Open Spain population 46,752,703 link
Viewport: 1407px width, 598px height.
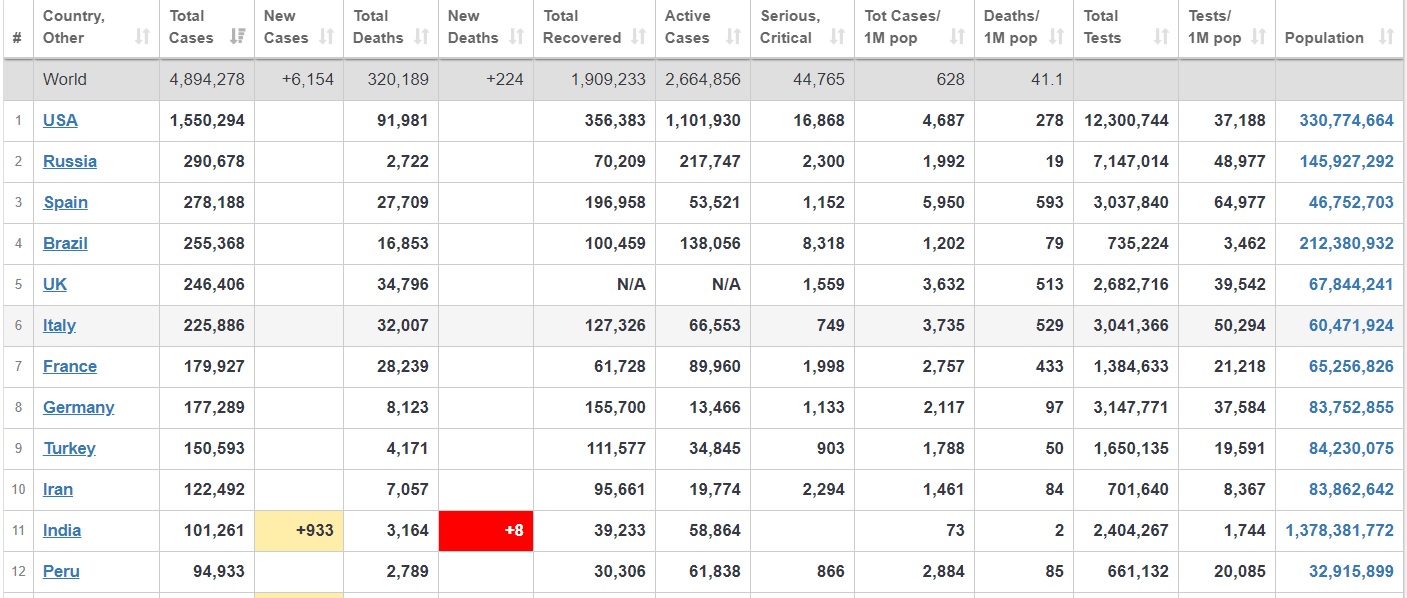click(1351, 202)
